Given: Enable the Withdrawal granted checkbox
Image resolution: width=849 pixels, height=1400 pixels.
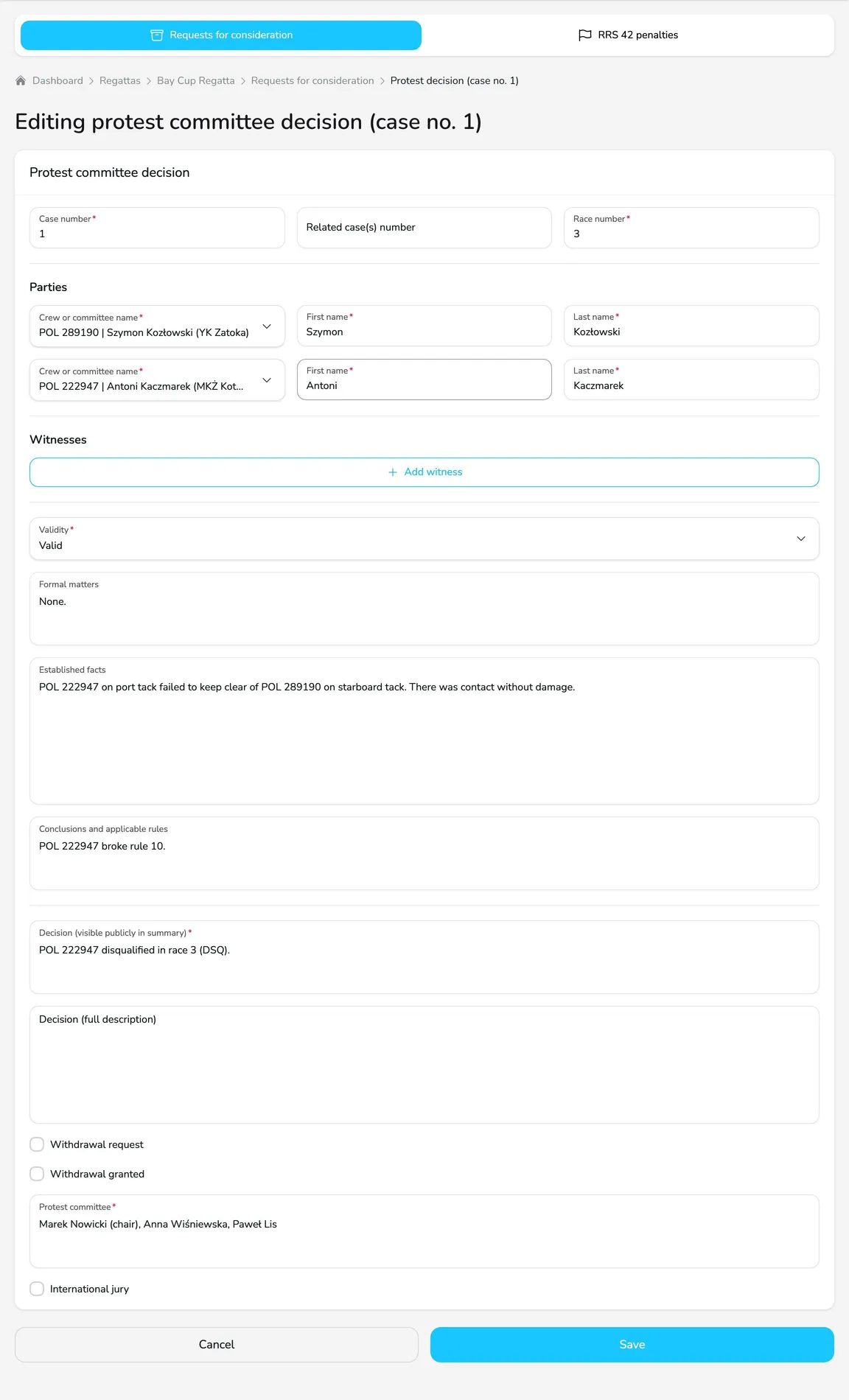Looking at the screenshot, I should tap(37, 1174).
